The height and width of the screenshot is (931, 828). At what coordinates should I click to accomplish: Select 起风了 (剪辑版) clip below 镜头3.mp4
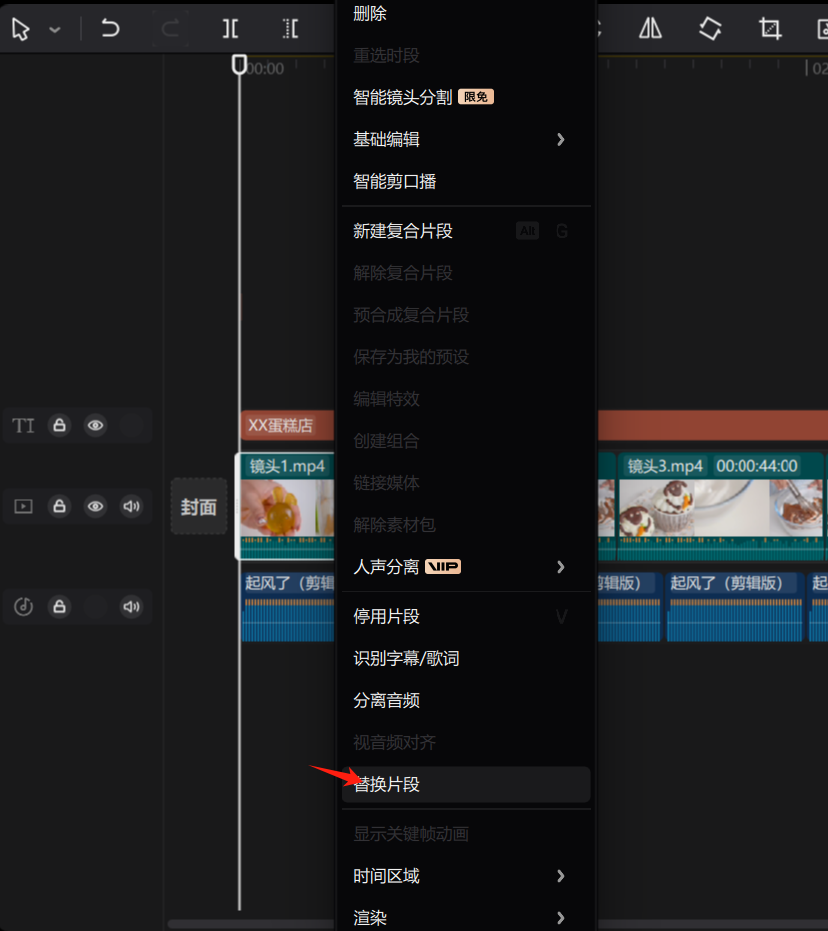coord(734,607)
